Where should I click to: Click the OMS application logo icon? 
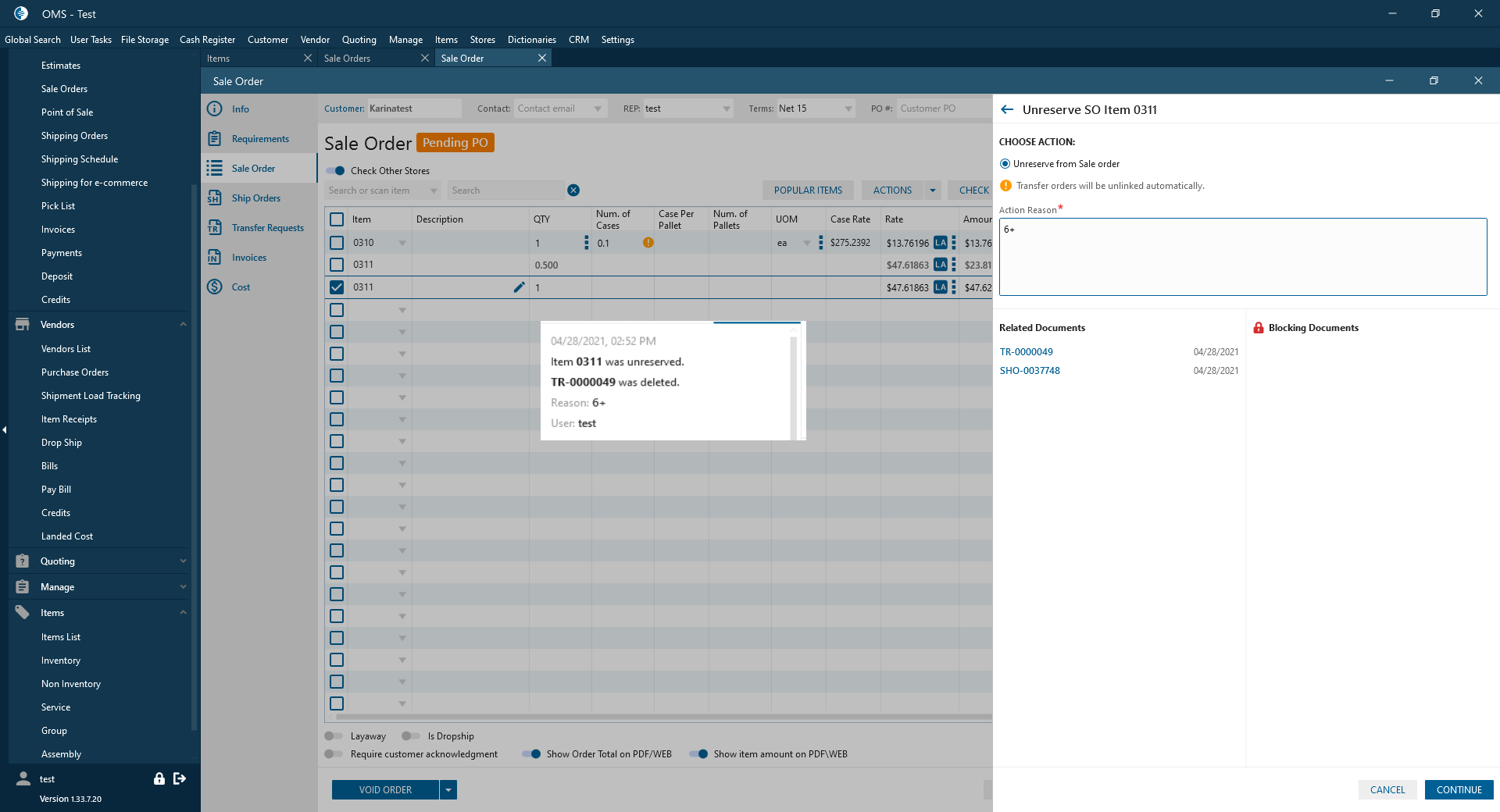tap(21, 13)
